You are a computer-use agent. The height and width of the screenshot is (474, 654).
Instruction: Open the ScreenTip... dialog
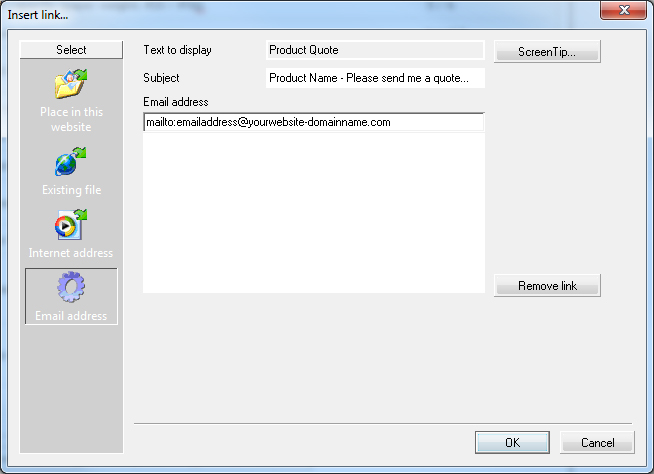pyautogui.click(x=547, y=52)
